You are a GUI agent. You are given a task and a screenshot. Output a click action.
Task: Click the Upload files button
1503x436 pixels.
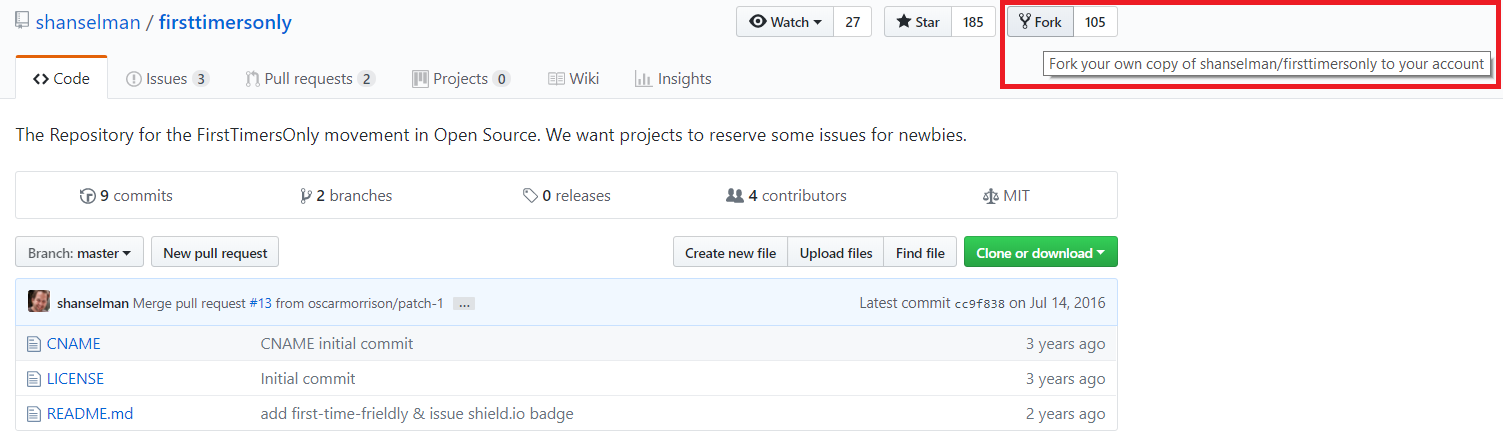tap(836, 253)
